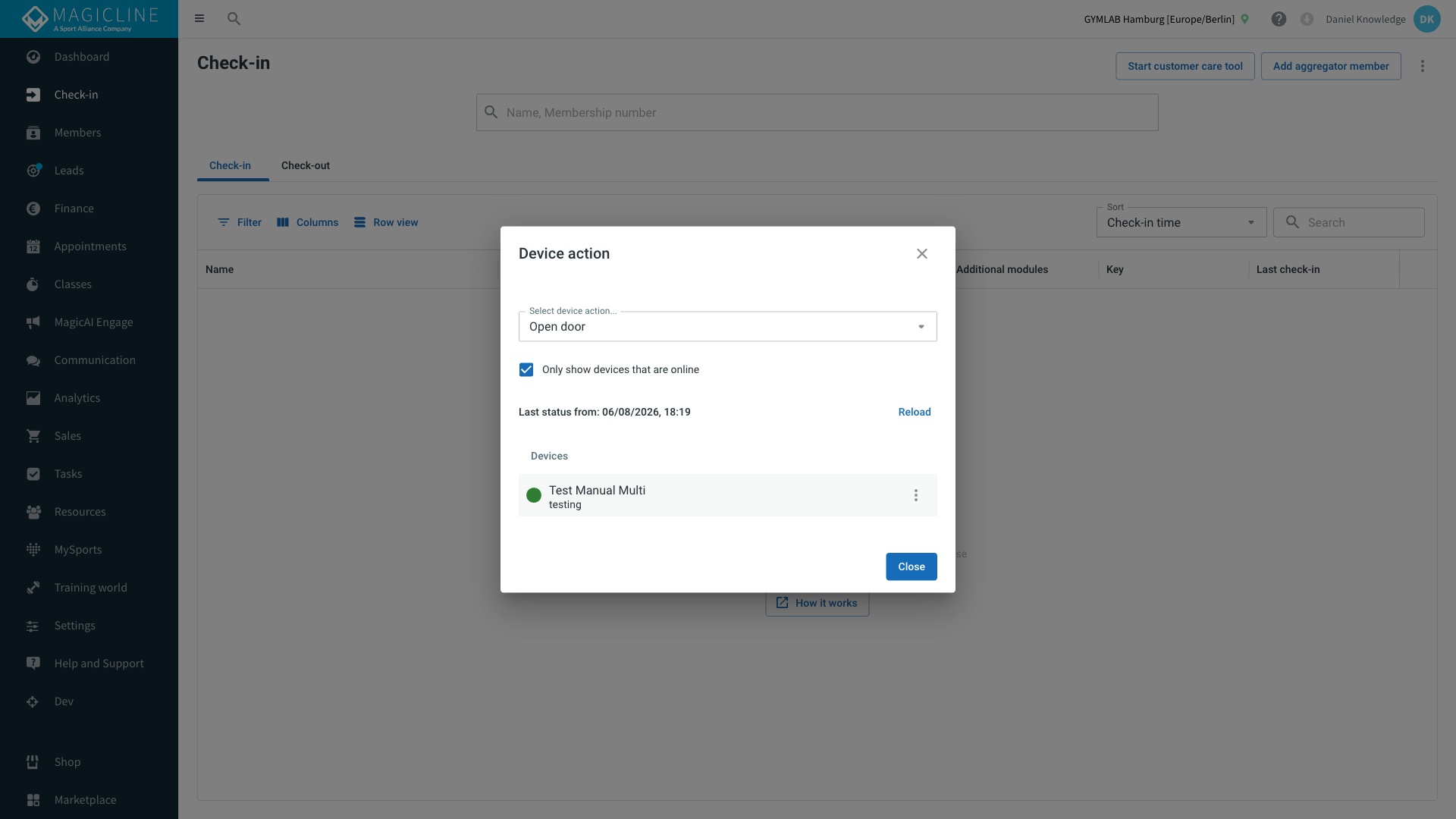The width and height of the screenshot is (1456, 819).
Task: Expand the Select device action dropdown
Action: pos(728,326)
